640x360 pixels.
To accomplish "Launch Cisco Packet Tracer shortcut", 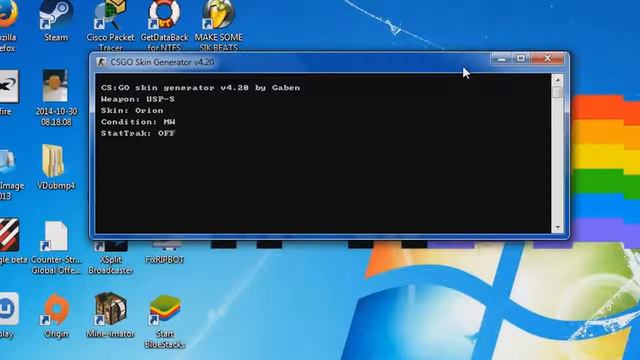I will (x=110, y=24).
